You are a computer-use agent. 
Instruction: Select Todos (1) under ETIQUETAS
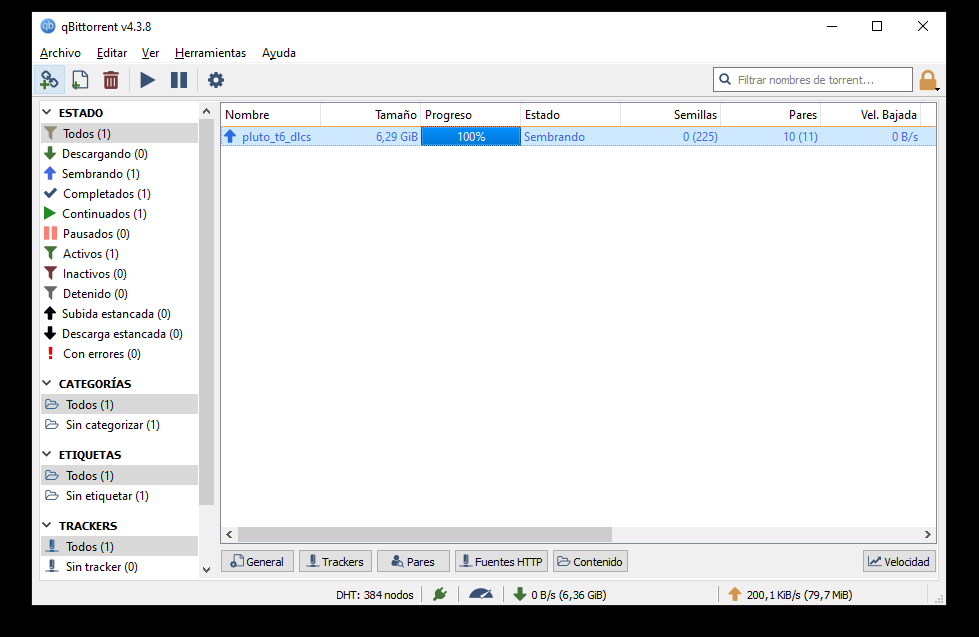[119, 476]
